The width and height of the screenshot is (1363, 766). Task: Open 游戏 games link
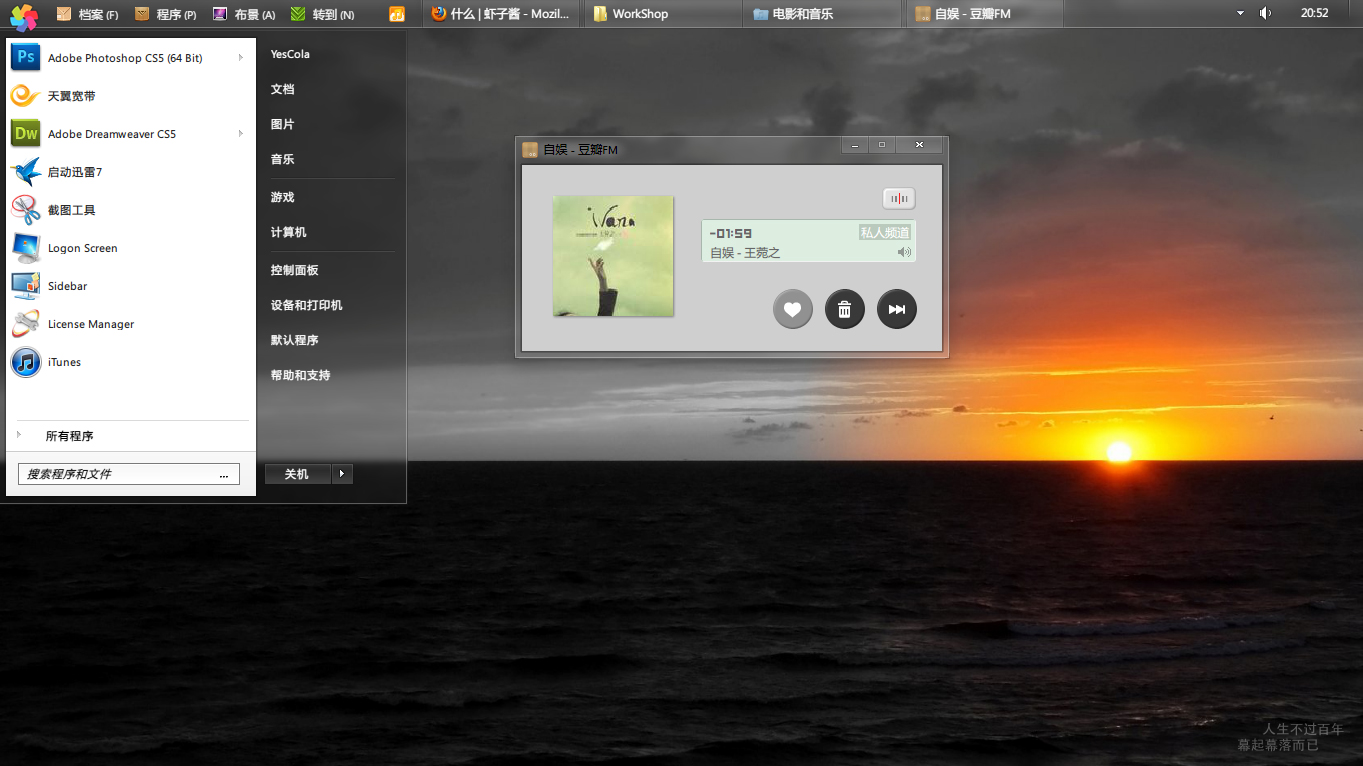click(x=282, y=197)
